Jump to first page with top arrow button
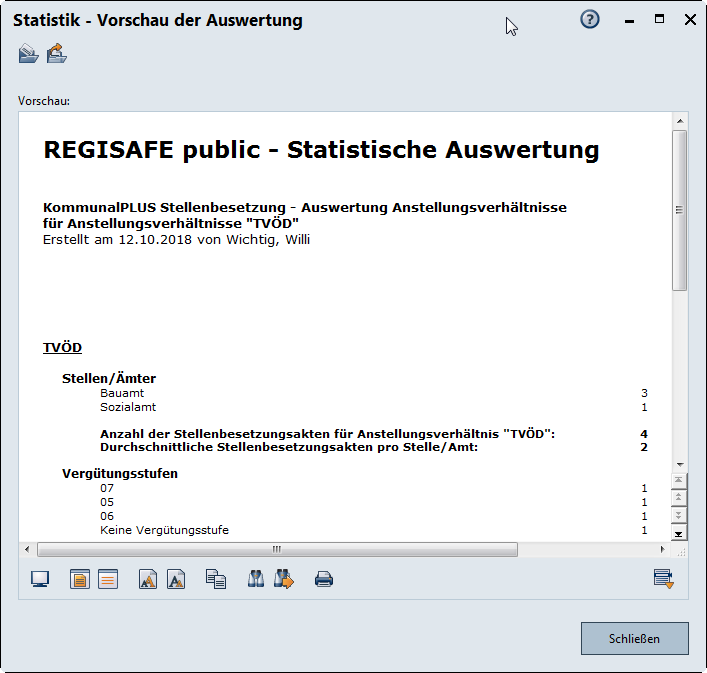The height and width of the screenshot is (673, 707). [x=679, y=481]
